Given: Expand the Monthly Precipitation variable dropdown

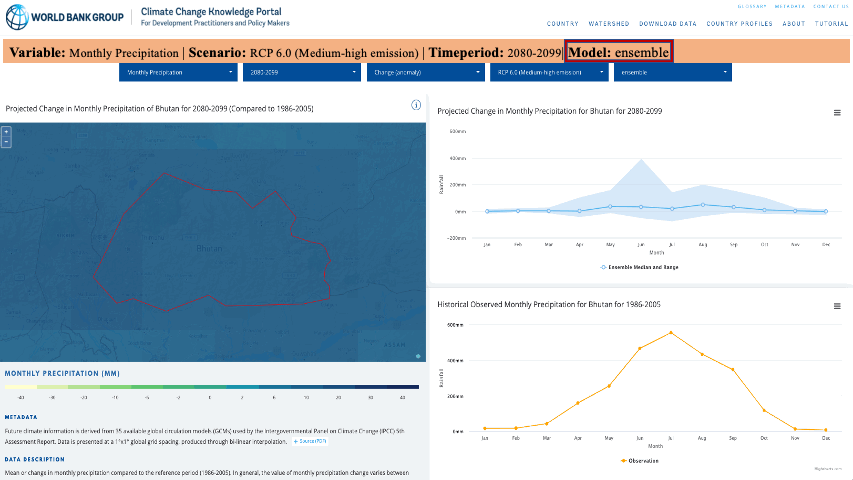Looking at the screenshot, I should pos(178,73).
